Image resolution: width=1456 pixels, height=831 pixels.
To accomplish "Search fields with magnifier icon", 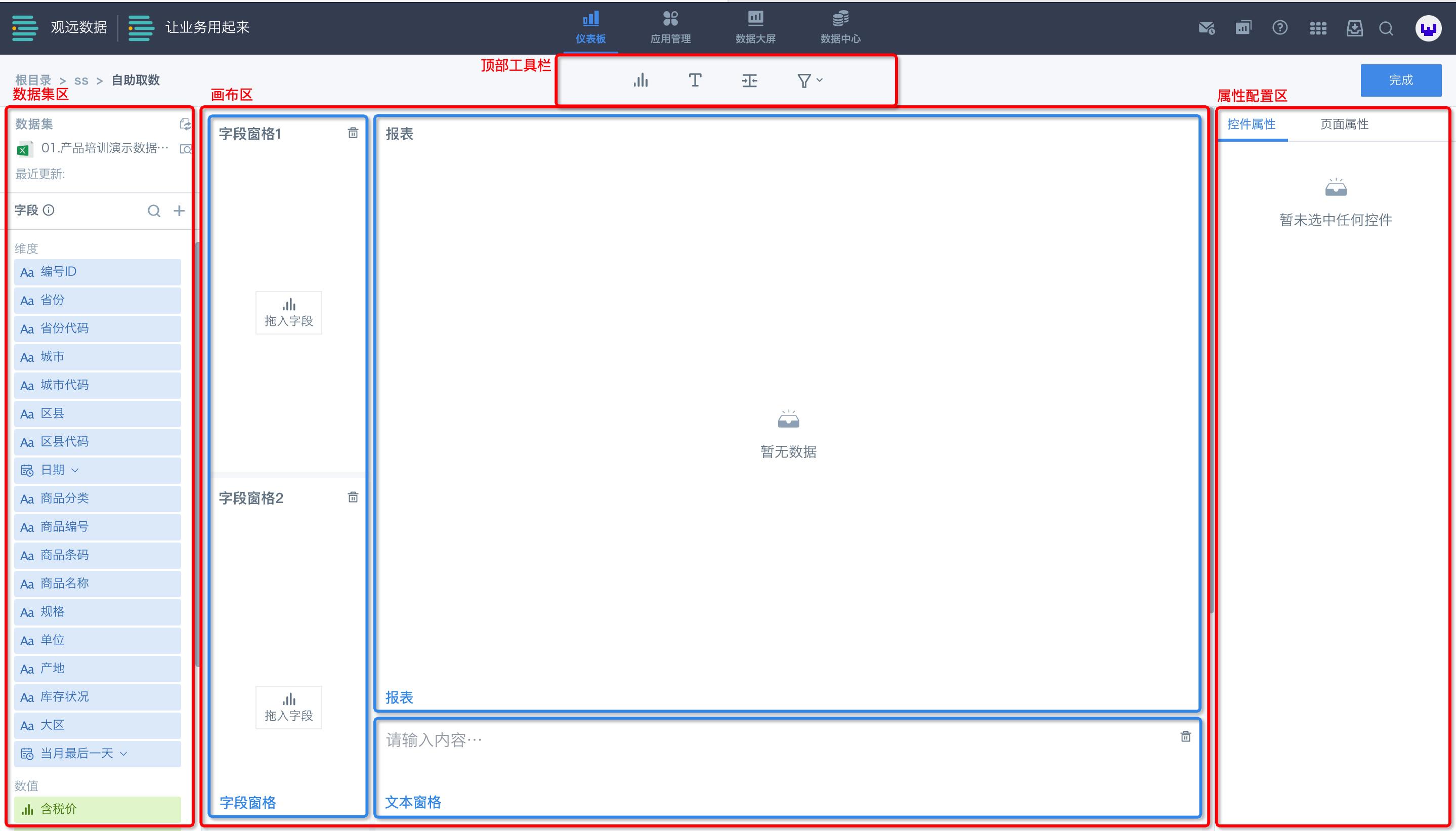I will click(153, 211).
